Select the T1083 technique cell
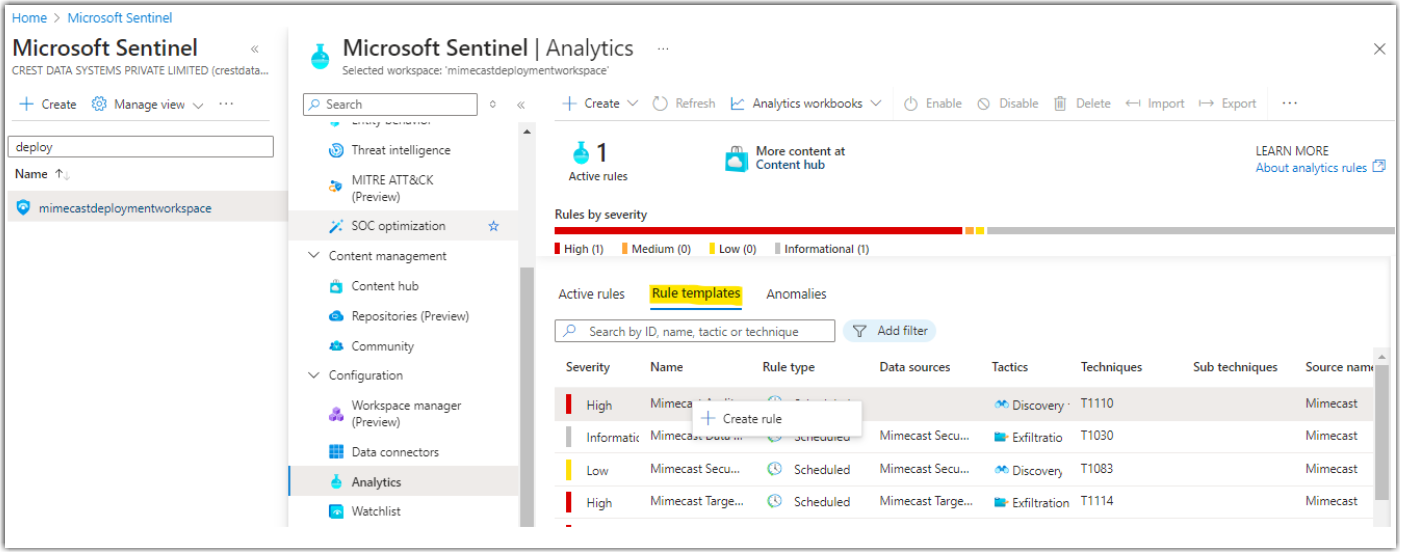The image size is (1401, 553). [x=1097, y=468]
